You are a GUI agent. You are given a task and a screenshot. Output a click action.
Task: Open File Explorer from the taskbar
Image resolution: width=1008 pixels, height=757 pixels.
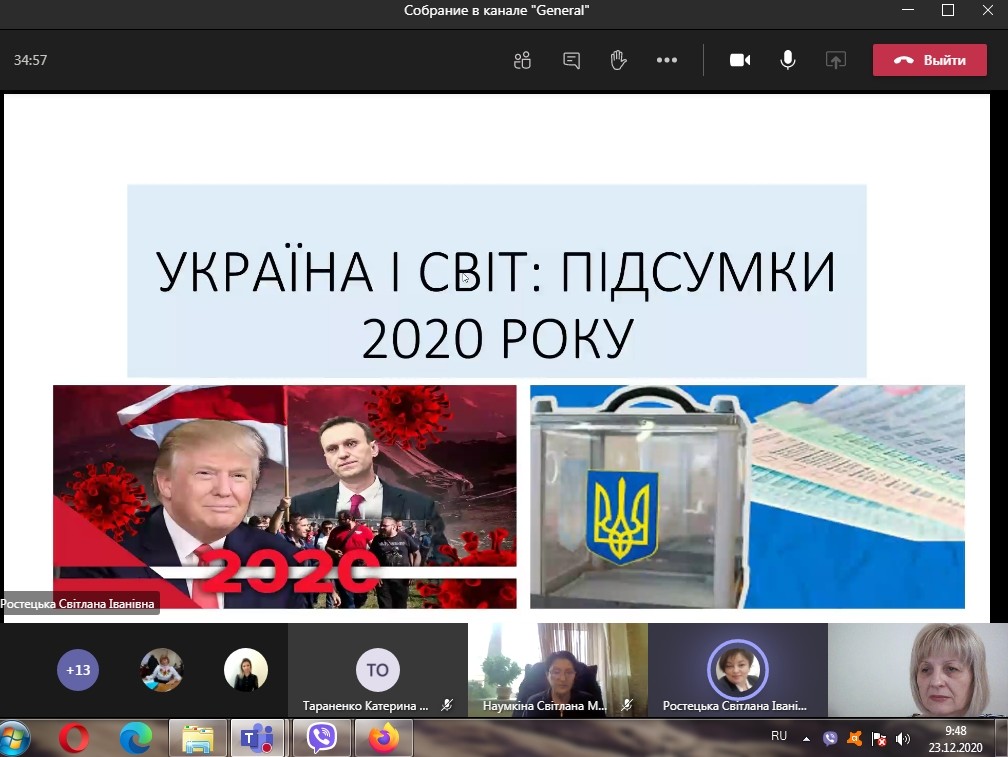coord(198,738)
